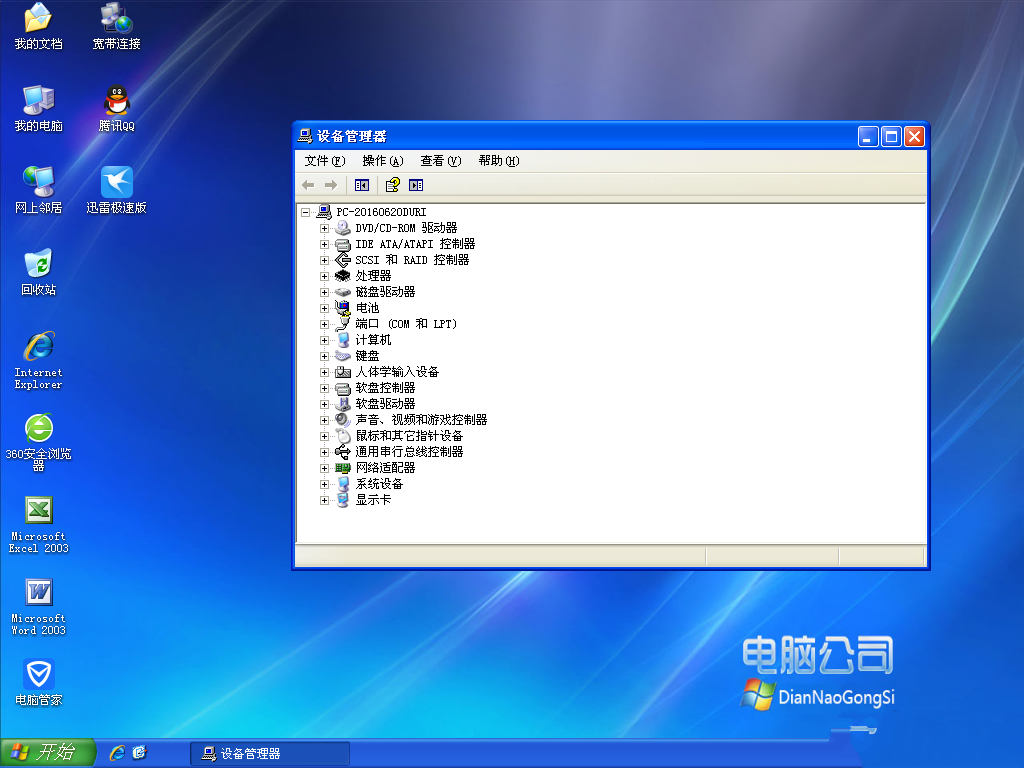Select the 端口 (COM 和 LPT) icon
Viewport: 1024px width, 768px height.
click(x=343, y=324)
